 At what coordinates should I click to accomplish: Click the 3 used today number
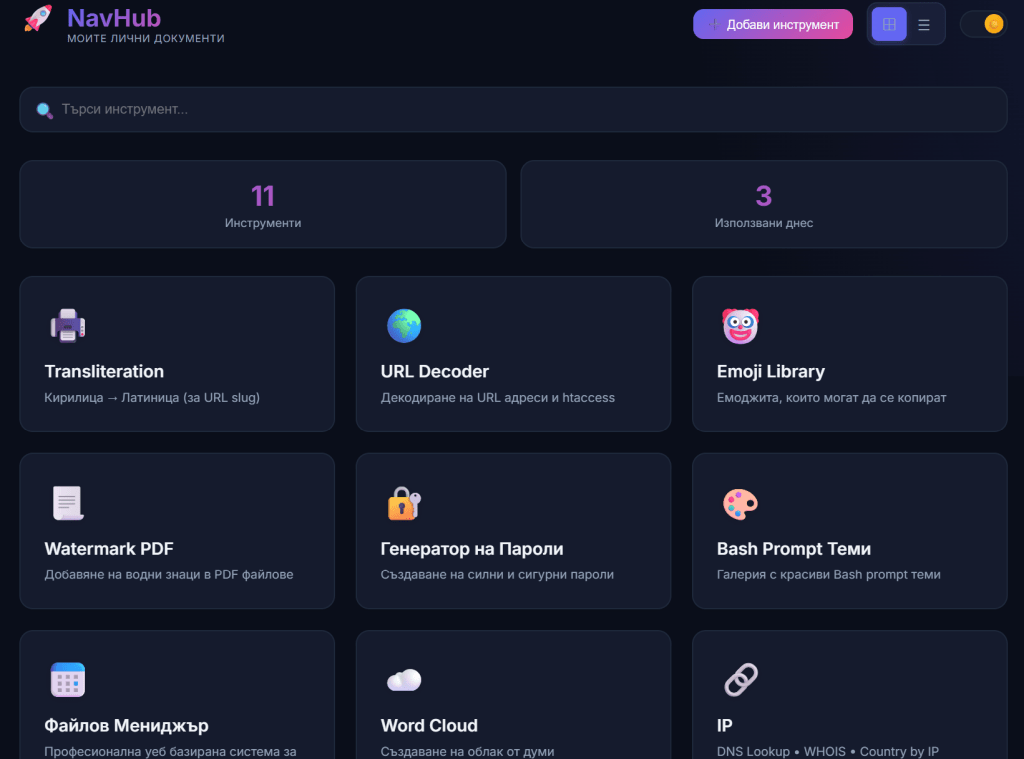[x=763, y=196]
